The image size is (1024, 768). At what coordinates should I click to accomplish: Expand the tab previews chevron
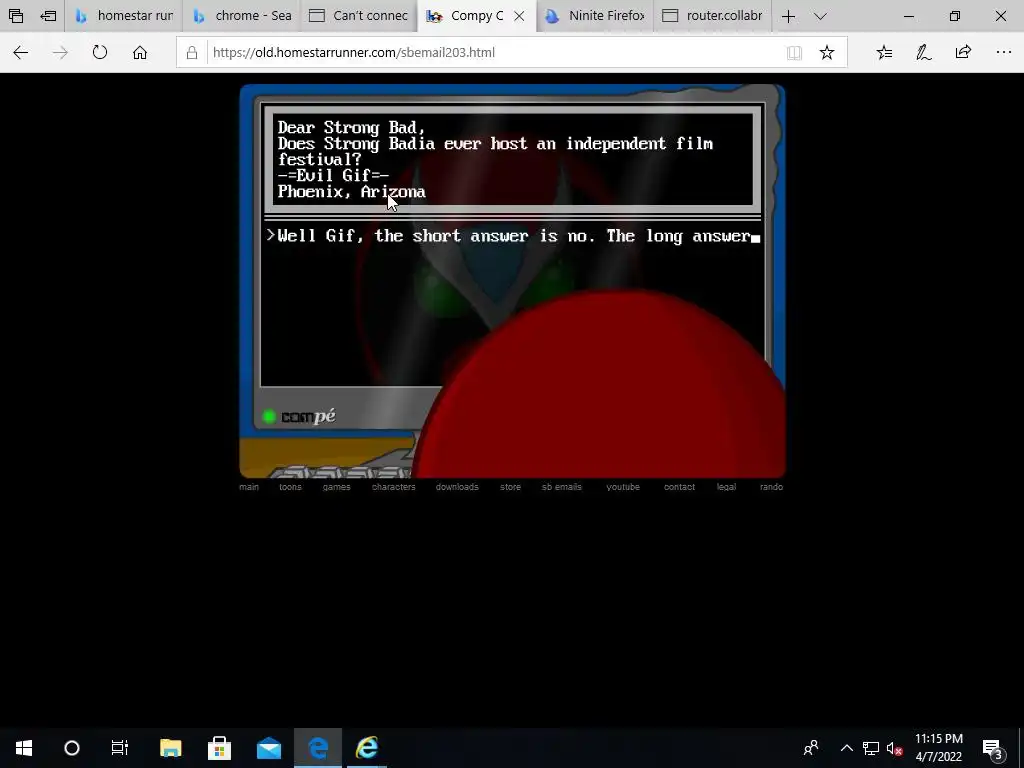(x=820, y=16)
